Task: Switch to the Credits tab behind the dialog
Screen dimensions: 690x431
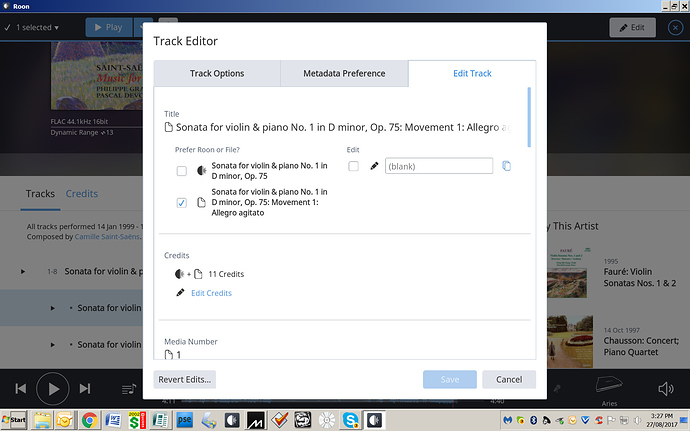Action: [x=82, y=194]
